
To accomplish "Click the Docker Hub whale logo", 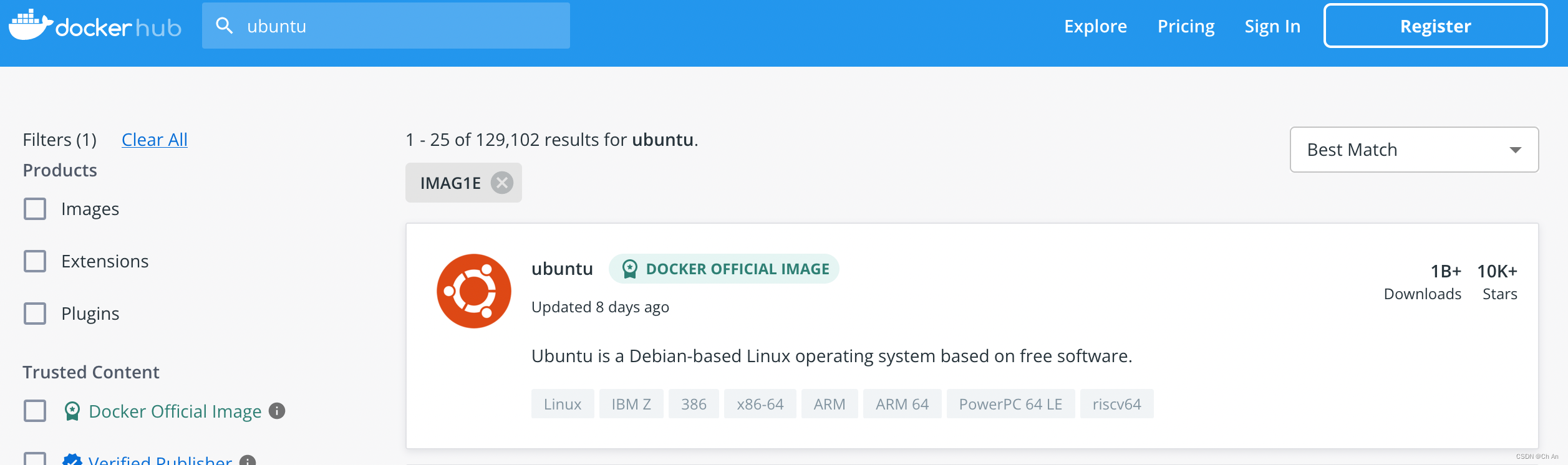I will point(31,25).
